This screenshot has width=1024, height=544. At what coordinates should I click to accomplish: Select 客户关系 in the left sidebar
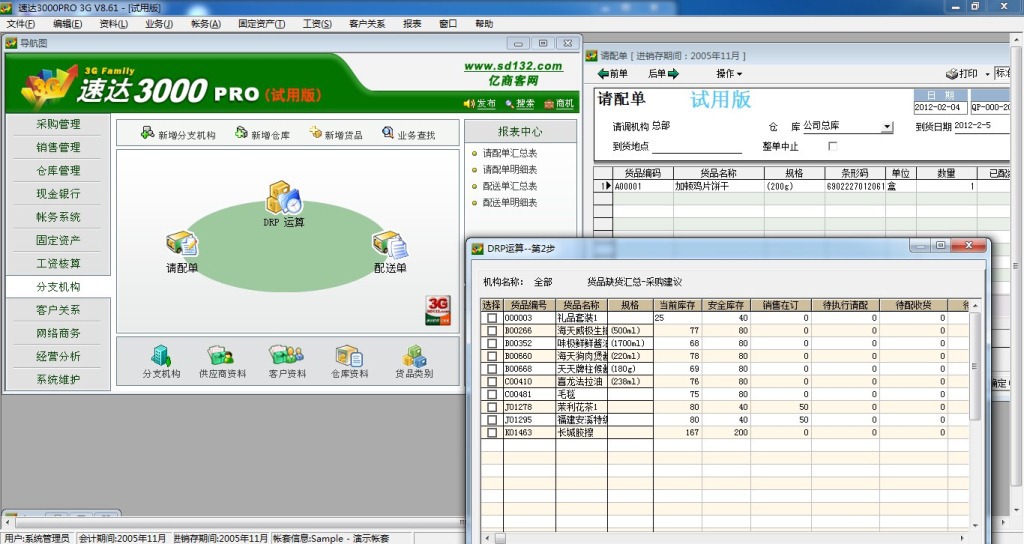click(x=58, y=310)
